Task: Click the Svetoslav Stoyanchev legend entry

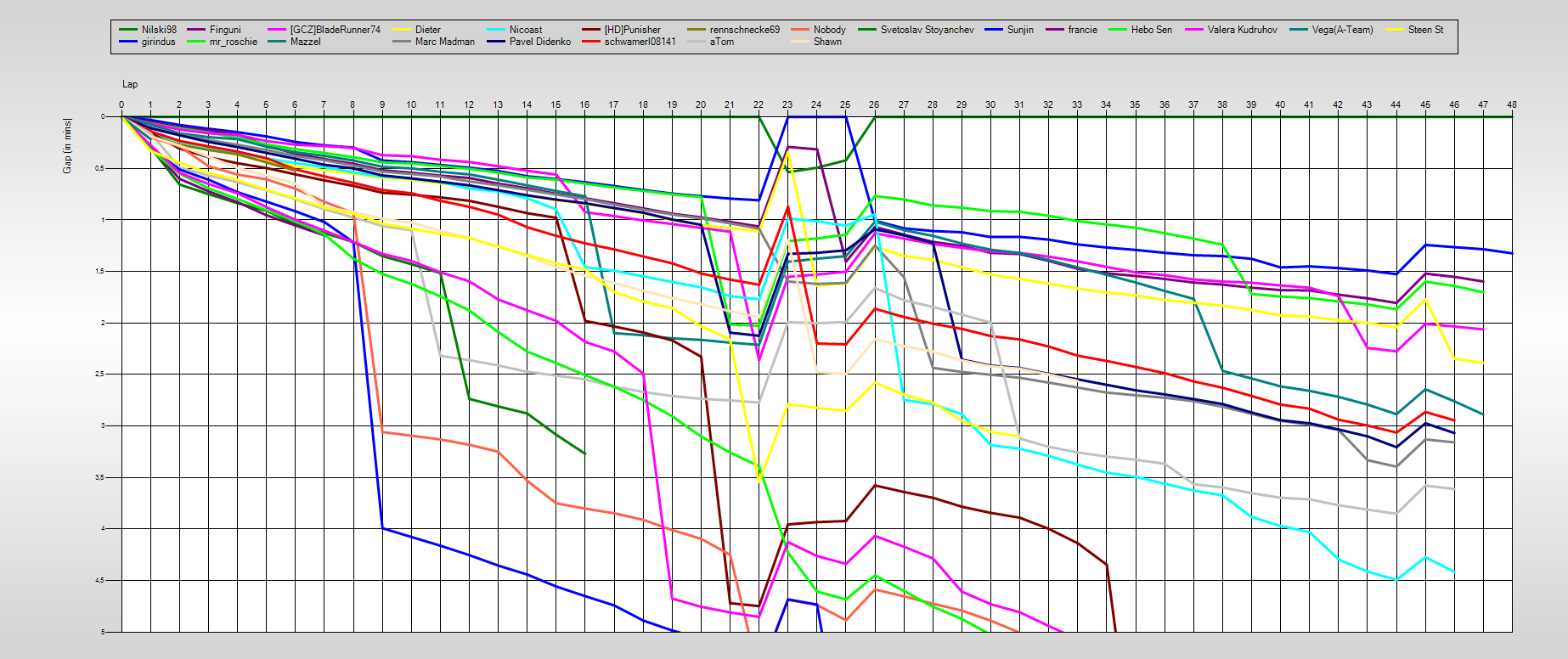Action: [927, 30]
